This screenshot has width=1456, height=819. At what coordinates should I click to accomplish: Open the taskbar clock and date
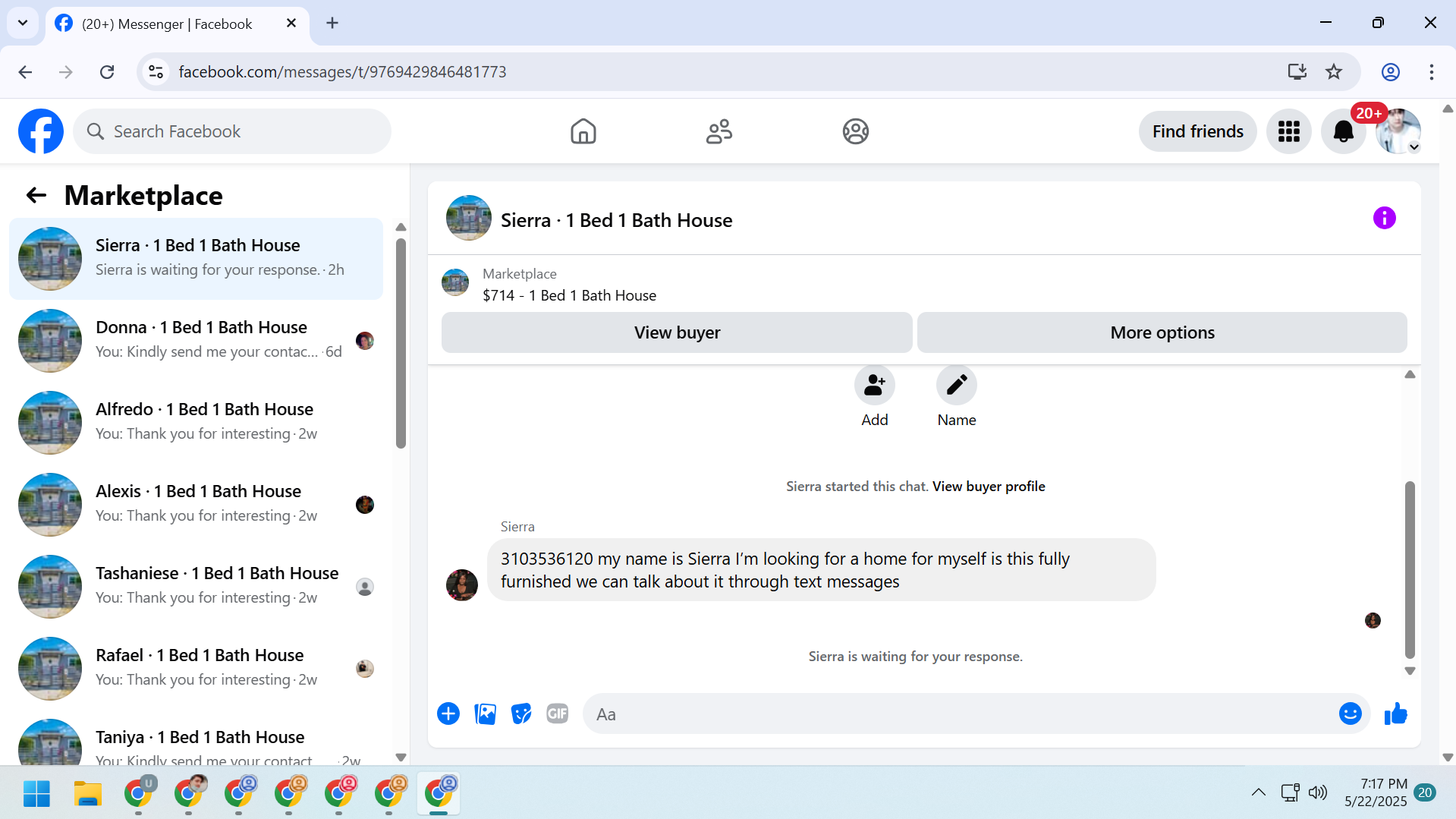tap(1376, 792)
